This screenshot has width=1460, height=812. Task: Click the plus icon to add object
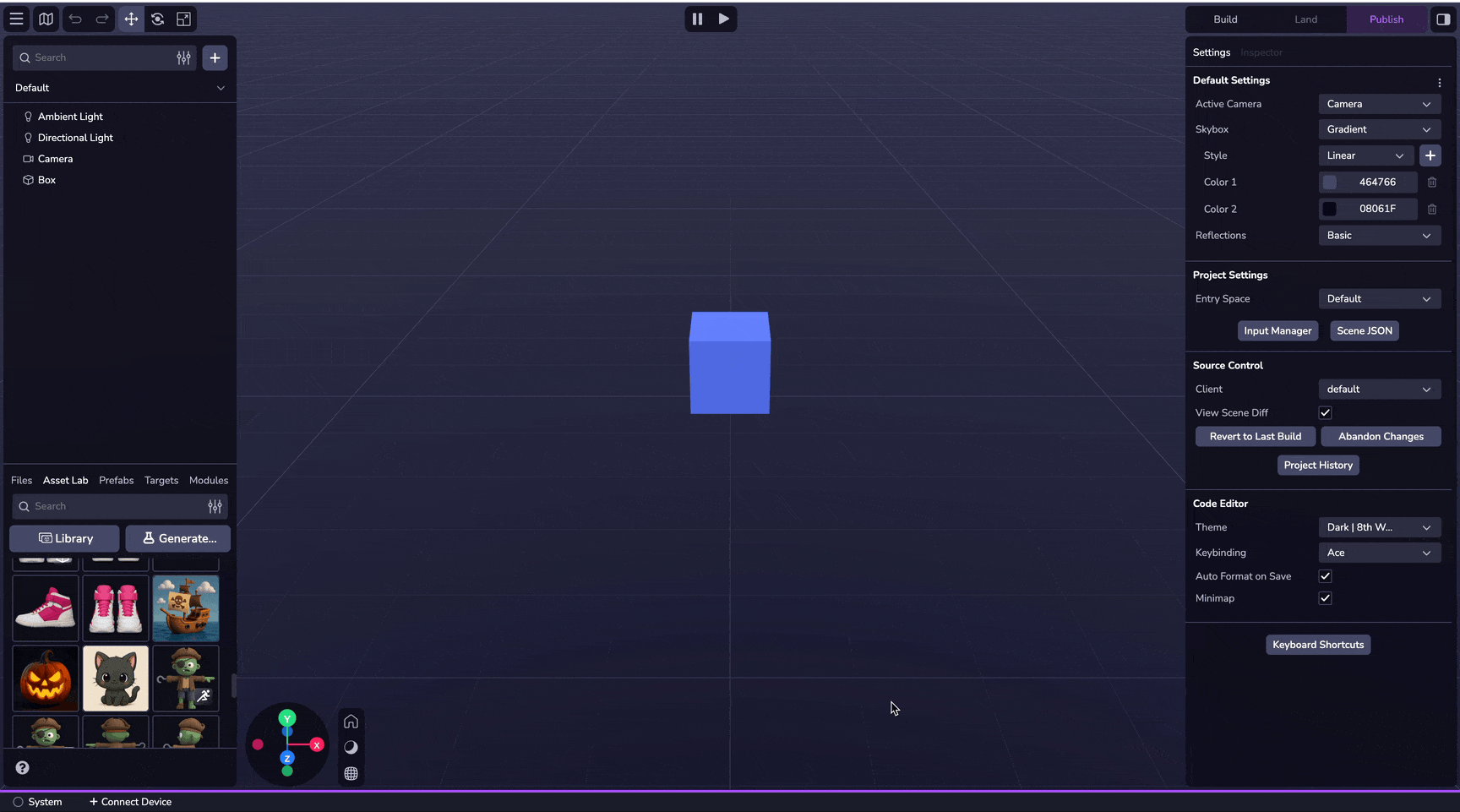tap(215, 57)
